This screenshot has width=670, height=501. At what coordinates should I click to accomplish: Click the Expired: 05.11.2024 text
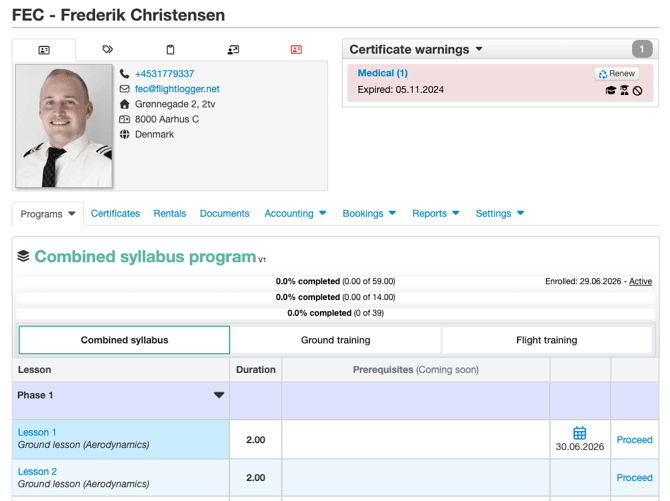click(400, 90)
